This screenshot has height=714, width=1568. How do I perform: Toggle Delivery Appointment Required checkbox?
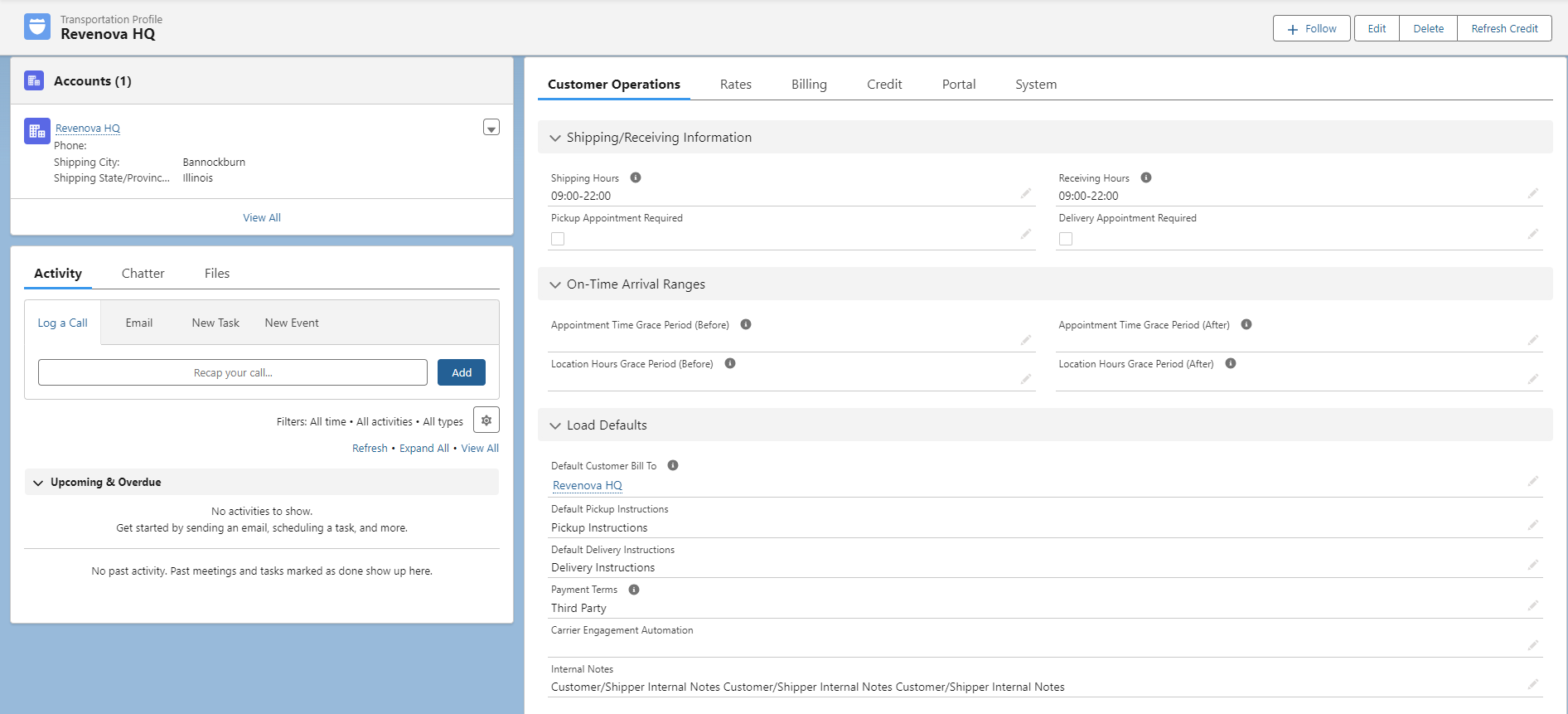coord(1066,239)
